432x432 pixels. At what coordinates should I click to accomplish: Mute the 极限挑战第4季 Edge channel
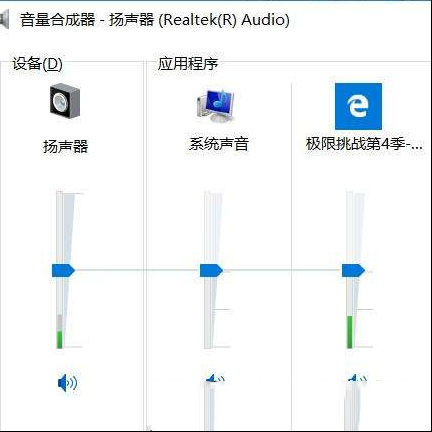coord(357,379)
